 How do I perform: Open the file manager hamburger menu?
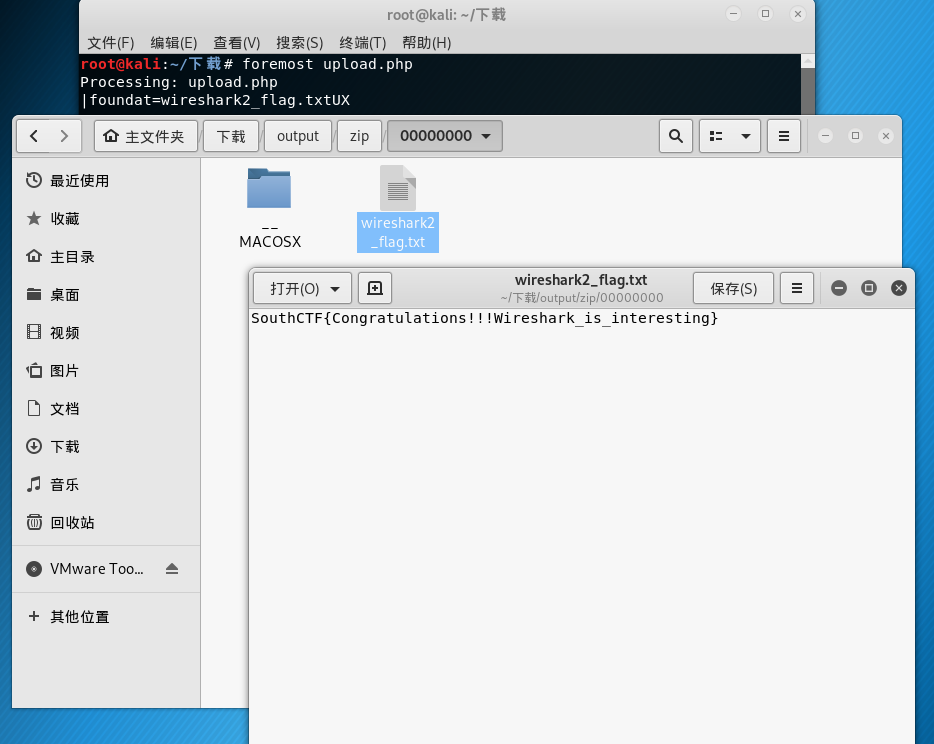coord(784,136)
